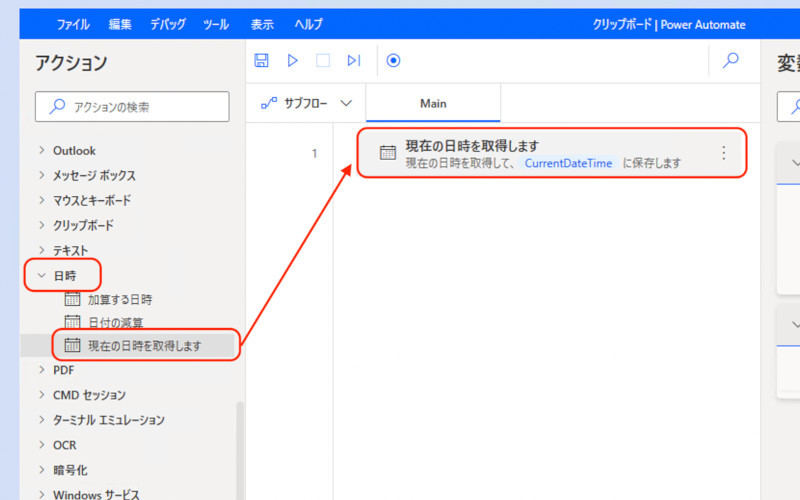Expand the メッセージ ボックス group

pyautogui.click(x=42, y=176)
